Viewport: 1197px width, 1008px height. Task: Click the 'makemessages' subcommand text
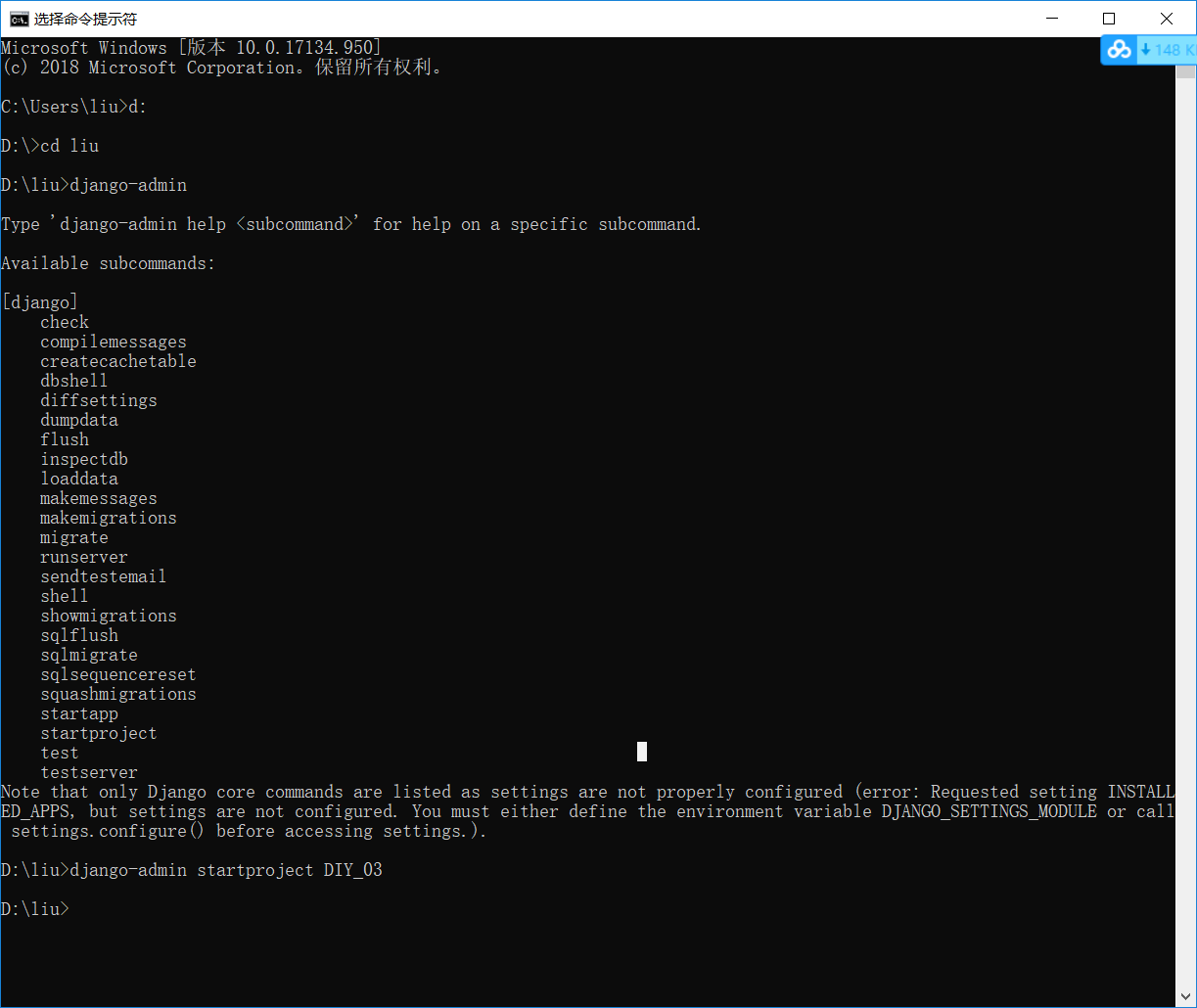tap(99, 498)
